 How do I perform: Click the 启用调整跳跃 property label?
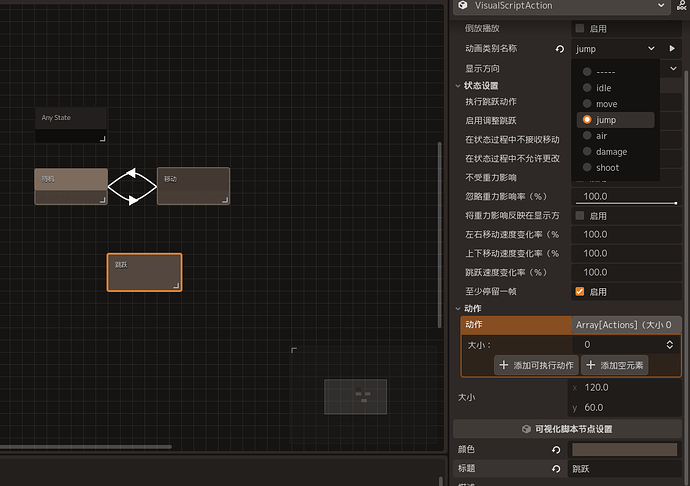pyautogui.click(x=491, y=121)
